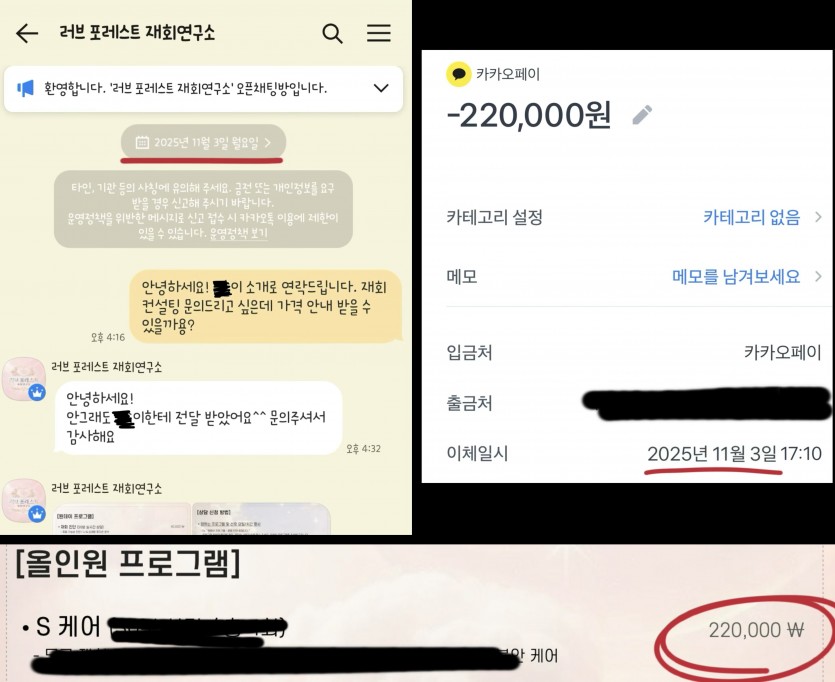Expand the 2025년 11월 3일 월요일 date chip
This screenshot has width=835, height=682.
(203, 143)
